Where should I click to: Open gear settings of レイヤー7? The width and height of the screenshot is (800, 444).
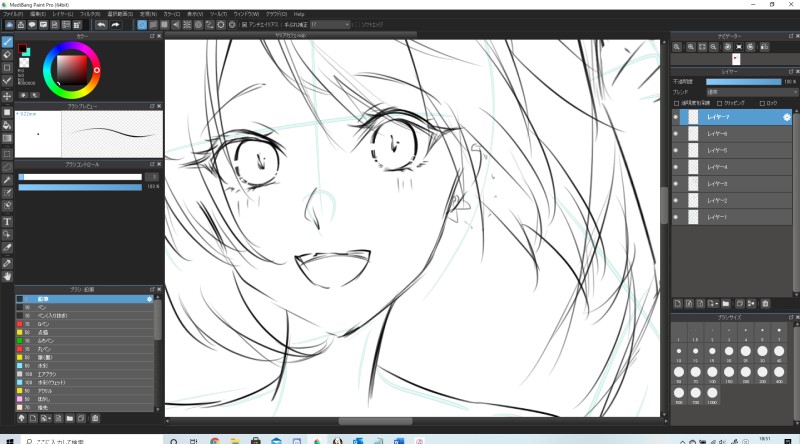click(x=786, y=117)
